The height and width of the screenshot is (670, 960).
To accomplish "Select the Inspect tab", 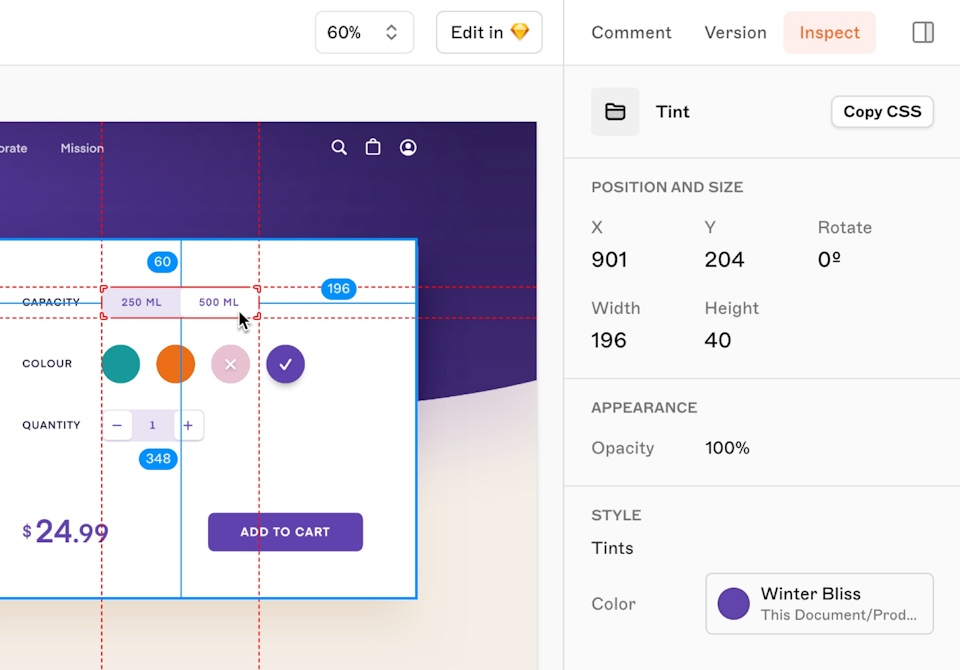I will coord(830,32).
